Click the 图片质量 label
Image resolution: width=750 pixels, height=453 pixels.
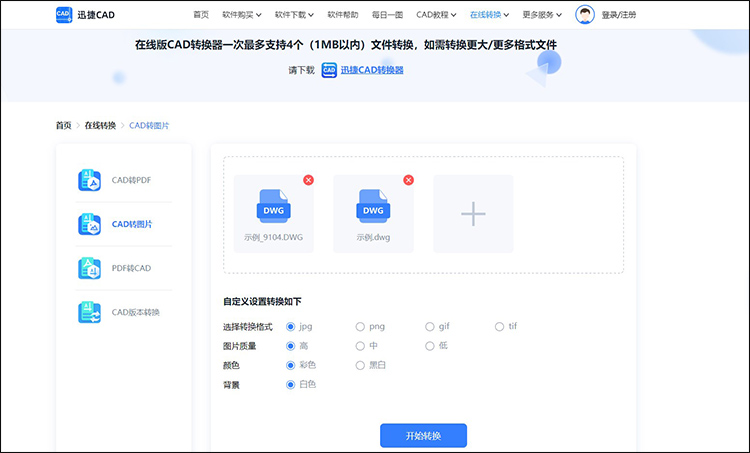[240, 346]
